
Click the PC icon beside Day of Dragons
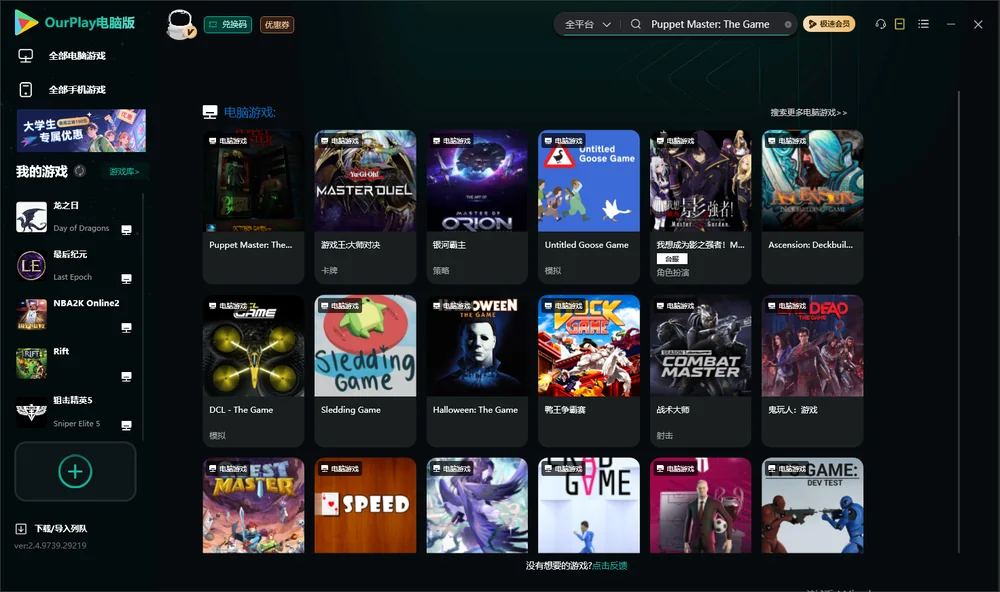pos(126,230)
